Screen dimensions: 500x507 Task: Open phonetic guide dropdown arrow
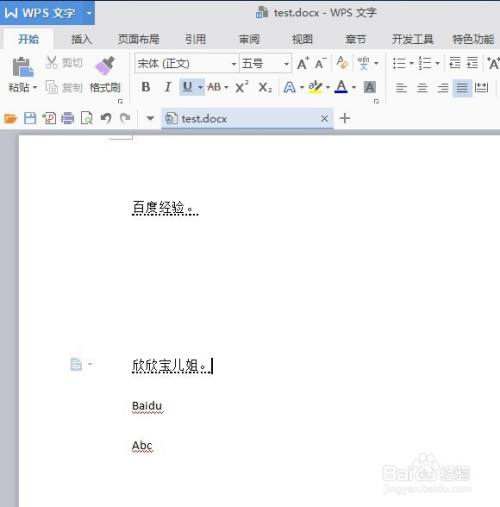click(376, 63)
